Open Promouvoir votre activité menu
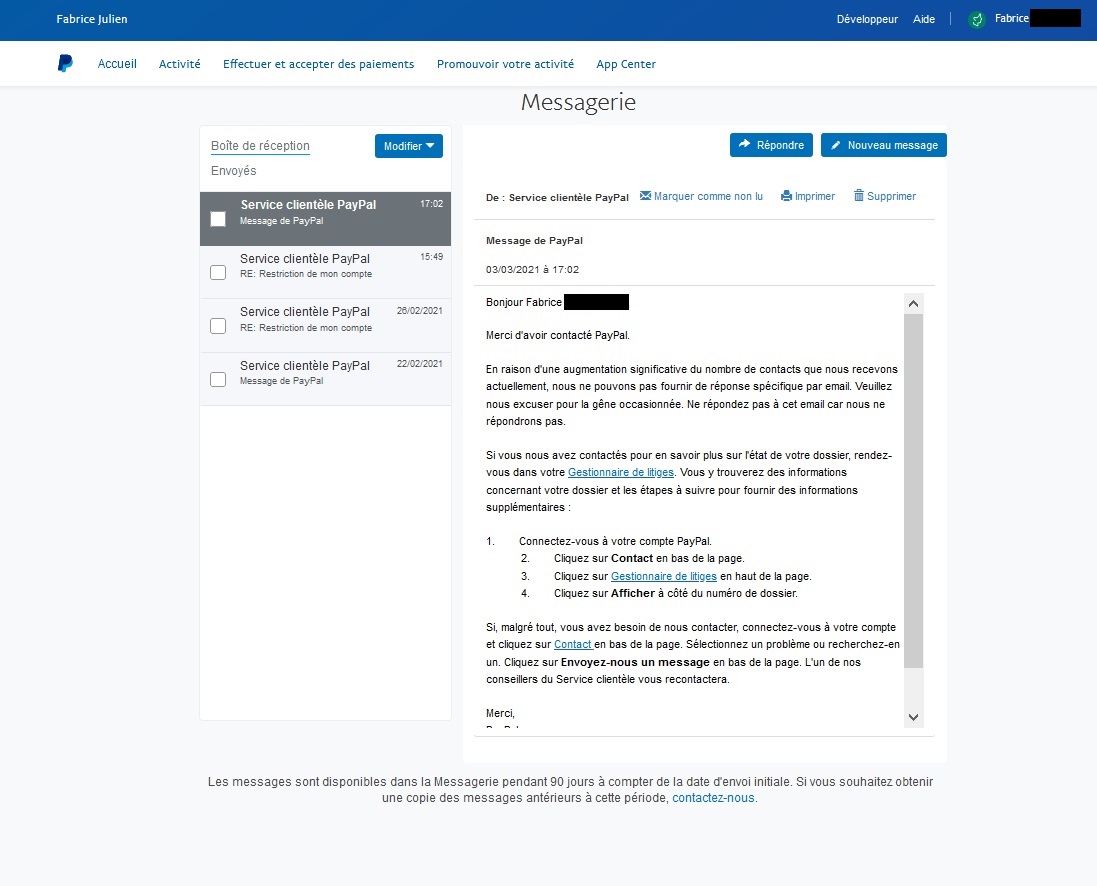Image resolution: width=1097 pixels, height=886 pixels. tap(505, 64)
